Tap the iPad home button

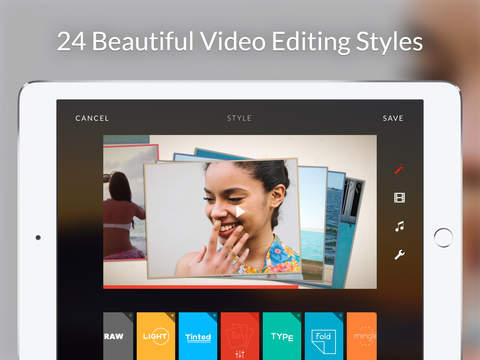click(x=443, y=237)
